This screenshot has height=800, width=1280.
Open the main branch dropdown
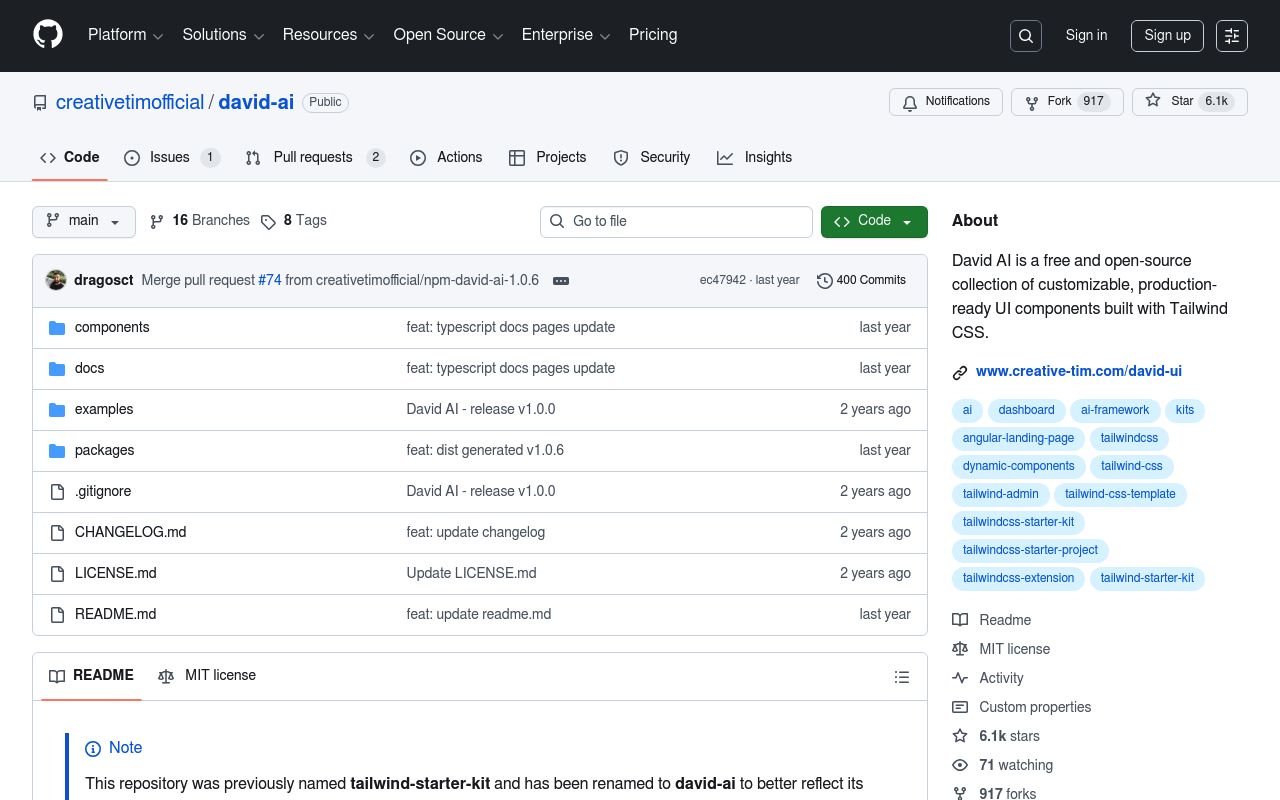pyautogui.click(x=84, y=221)
